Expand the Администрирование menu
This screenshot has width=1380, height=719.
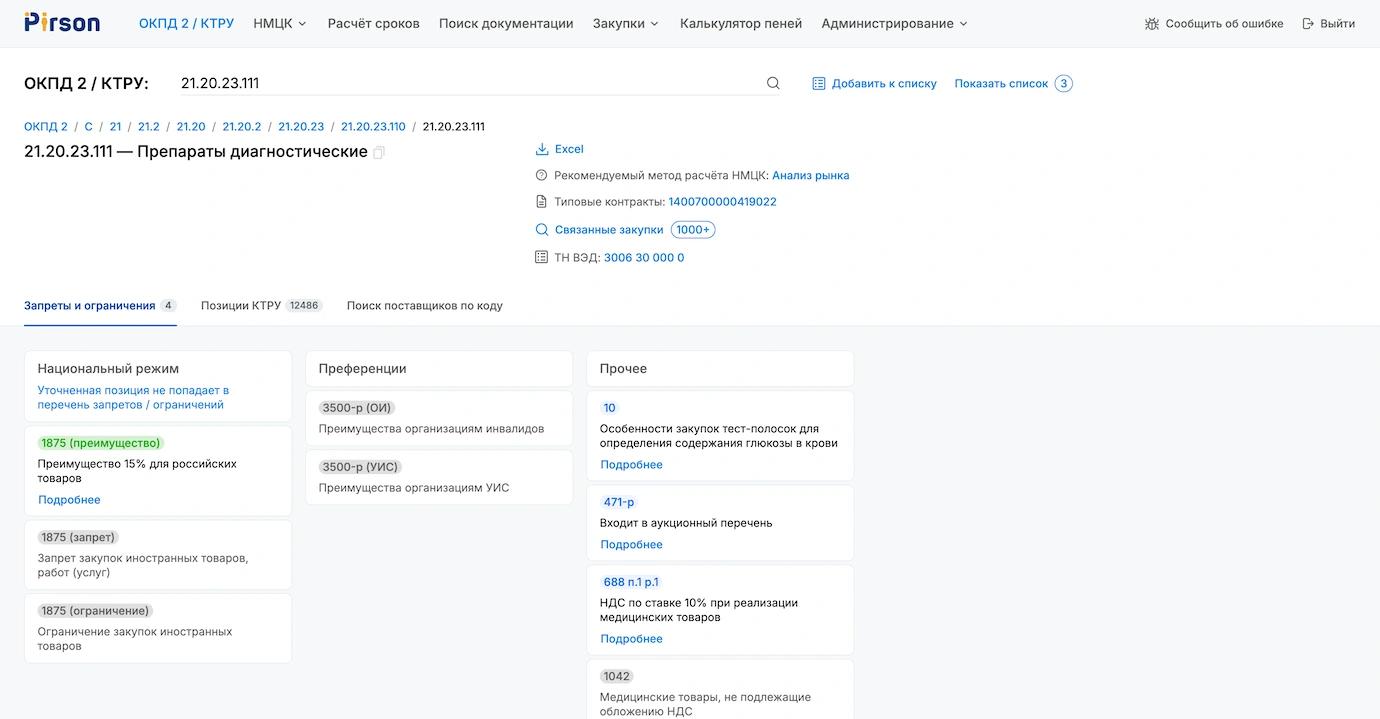894,24
